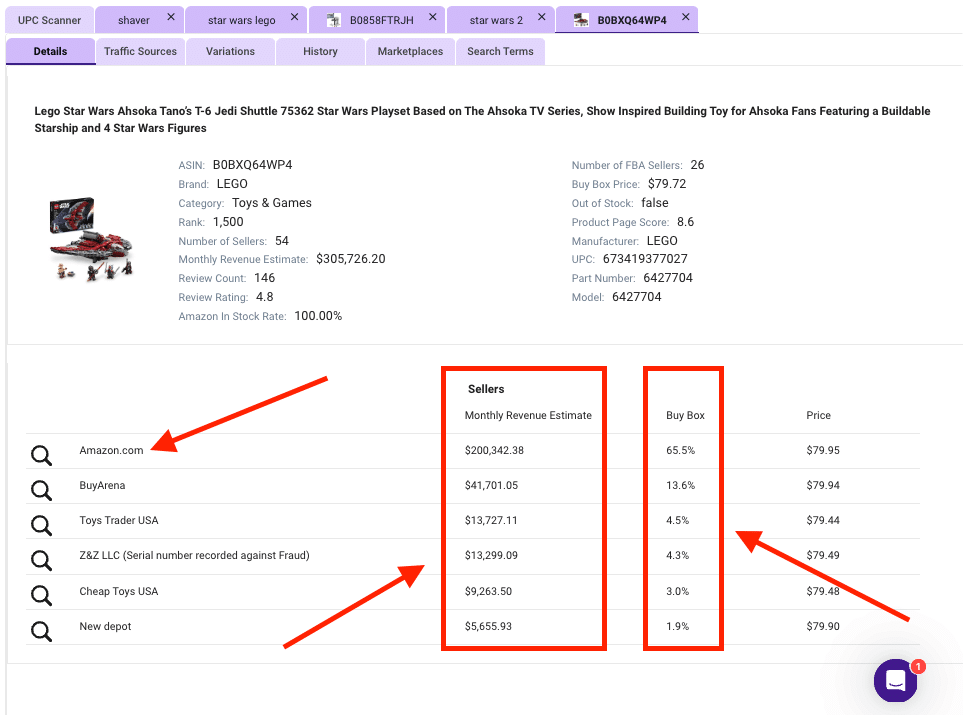Switch to the star wars 2 tab
The height and width of the screenshot is (715, 963).
coord(496,20)
